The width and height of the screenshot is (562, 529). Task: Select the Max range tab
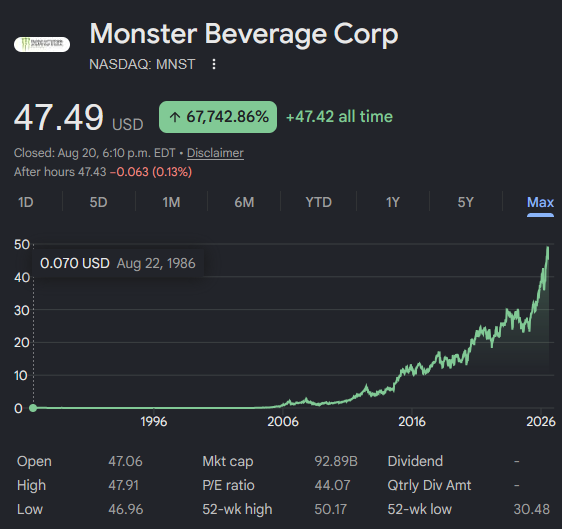[x=540, y=203]
